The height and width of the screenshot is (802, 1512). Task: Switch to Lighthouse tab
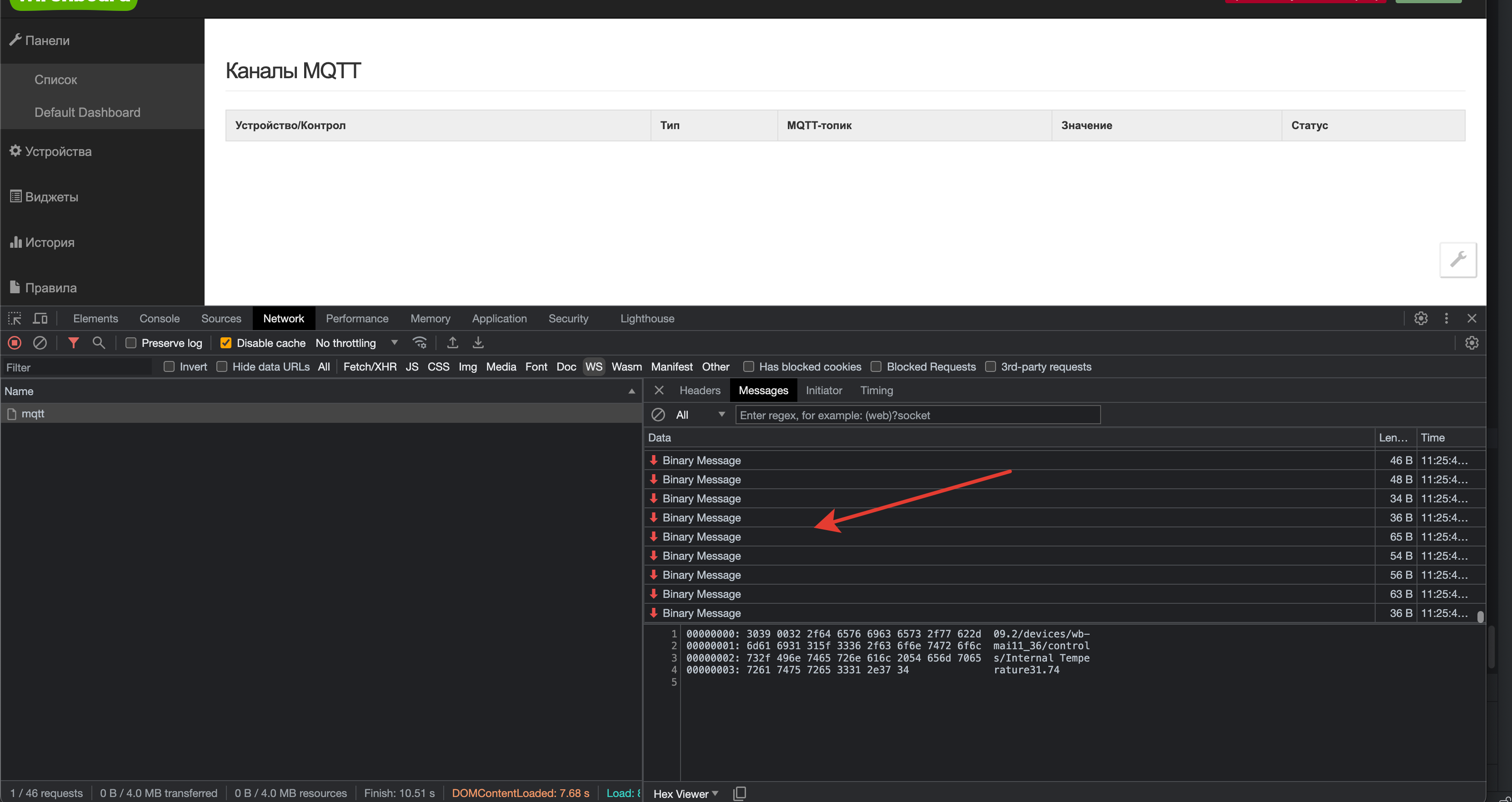(647, 318)
